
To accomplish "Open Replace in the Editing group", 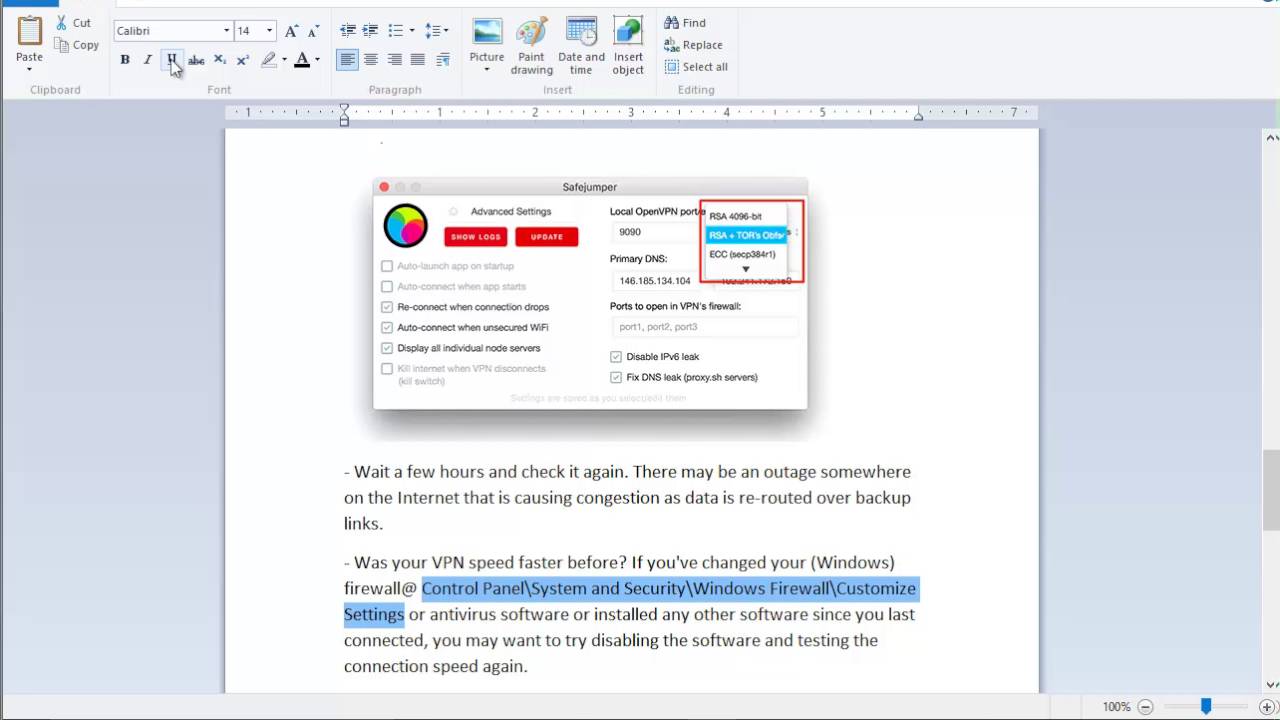I will [693, 45].
